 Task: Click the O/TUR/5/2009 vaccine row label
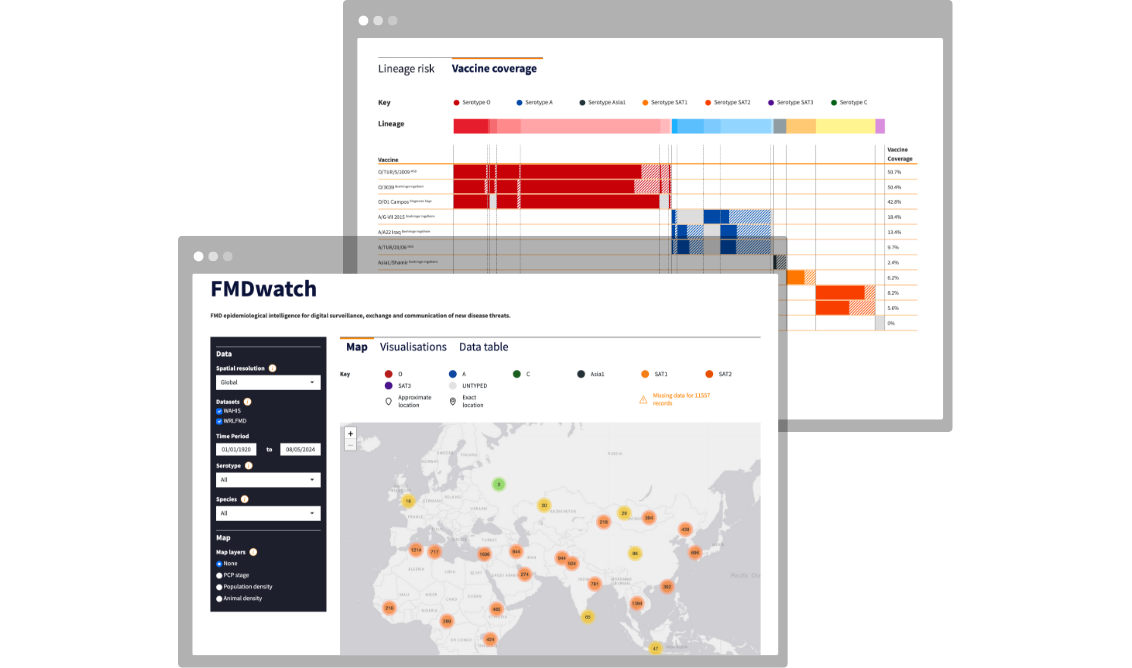click(x=397, y=172)
